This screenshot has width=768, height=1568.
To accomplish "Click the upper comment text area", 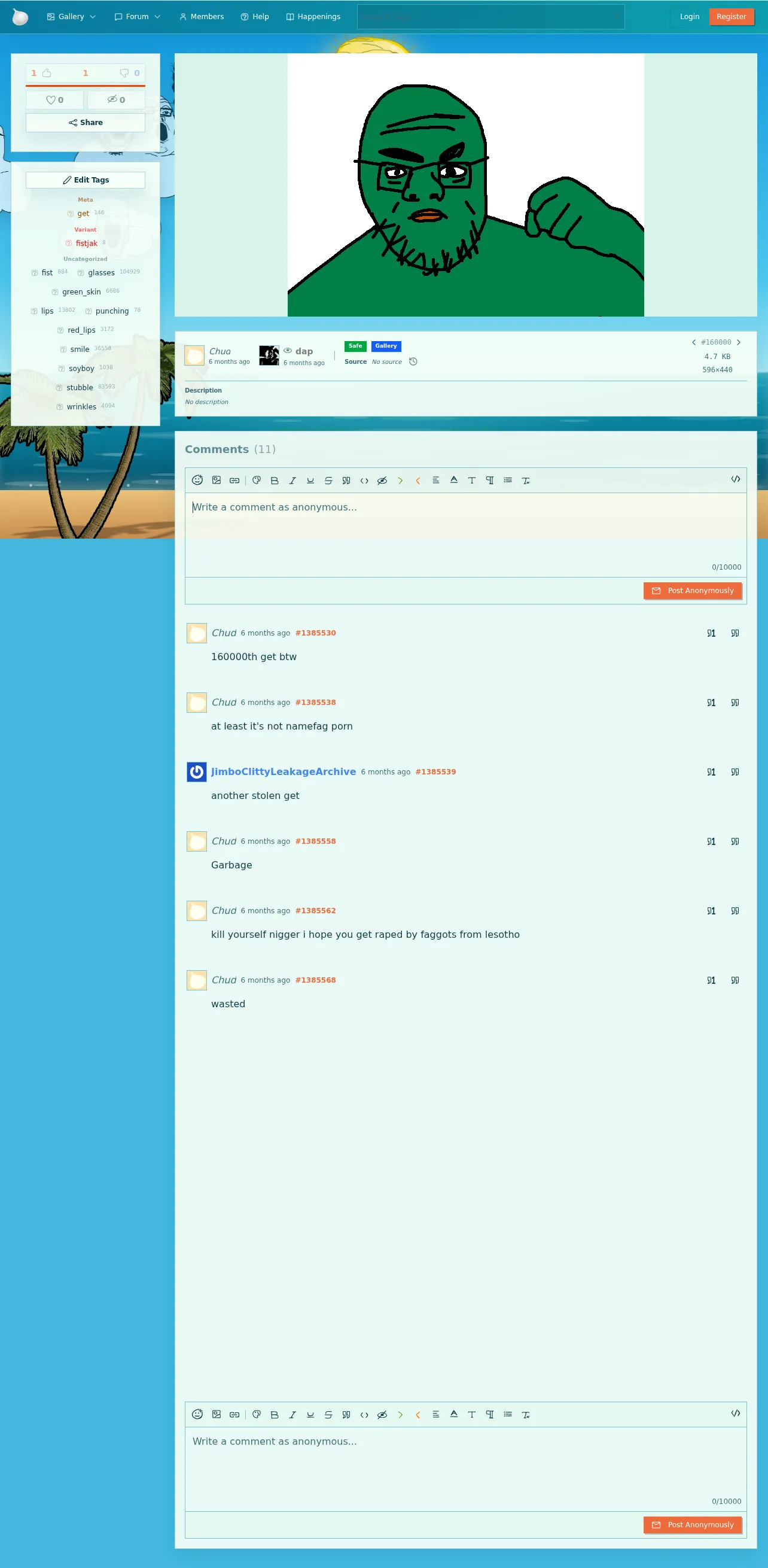I will (x=465, y=535).
